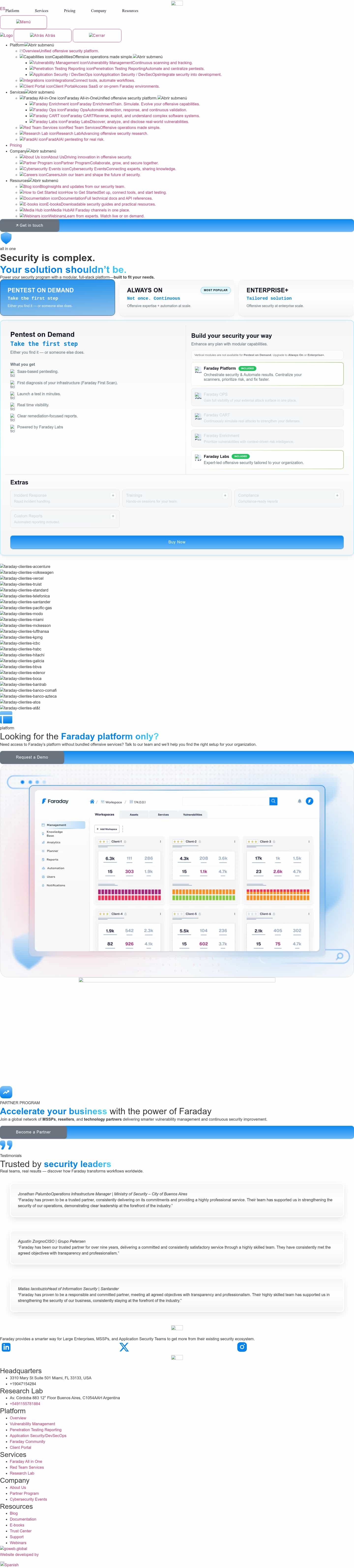The width and height of the screenshot is (354, 1568).
Task: Open the Client-1 workspace options dots
Action: pyautogui.click(x=160, y=842)
